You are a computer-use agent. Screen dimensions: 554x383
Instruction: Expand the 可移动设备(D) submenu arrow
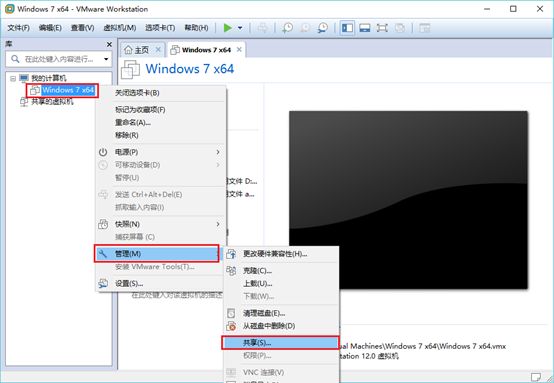[218, 165]
